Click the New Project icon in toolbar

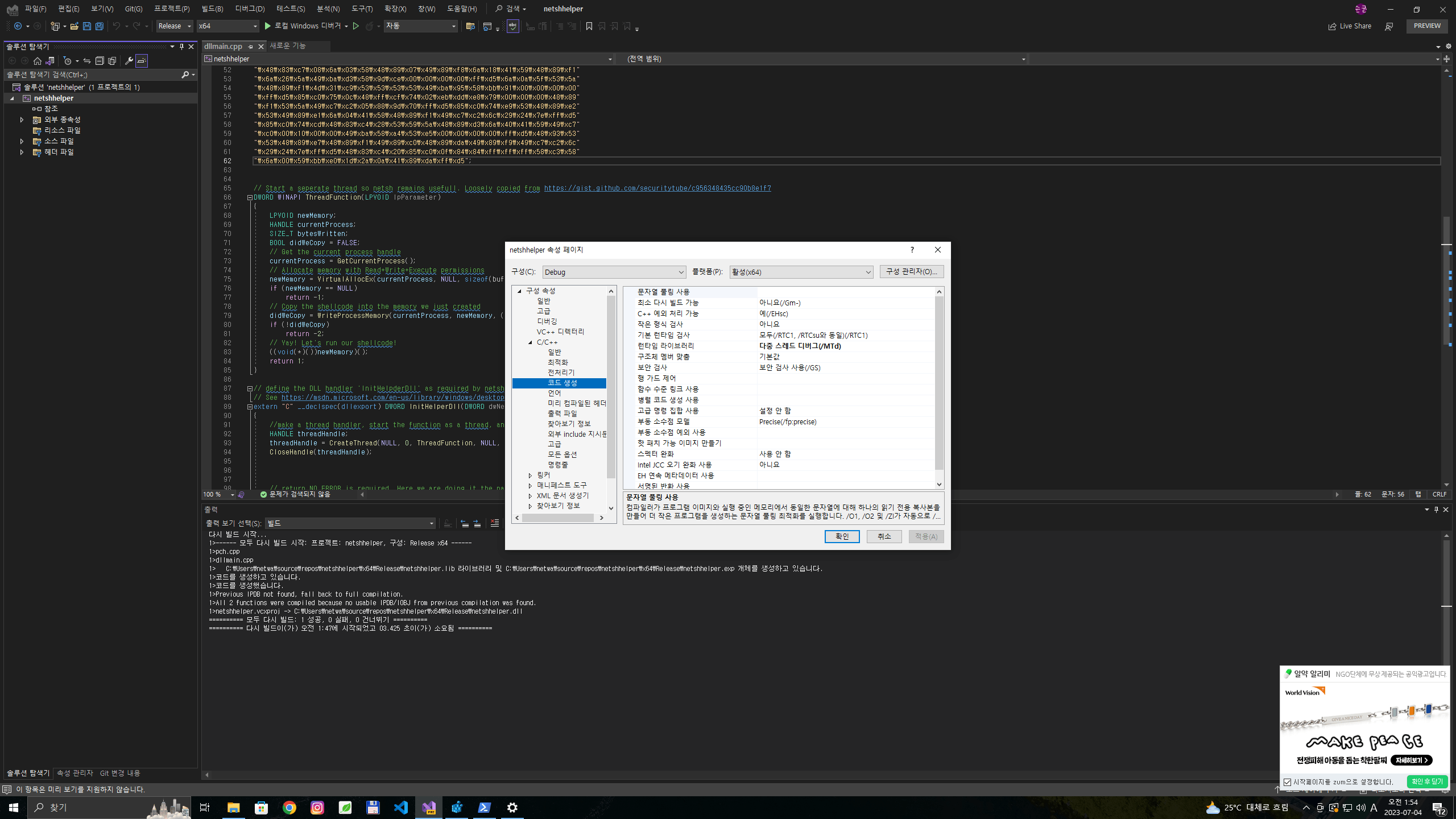click(55, 26)
